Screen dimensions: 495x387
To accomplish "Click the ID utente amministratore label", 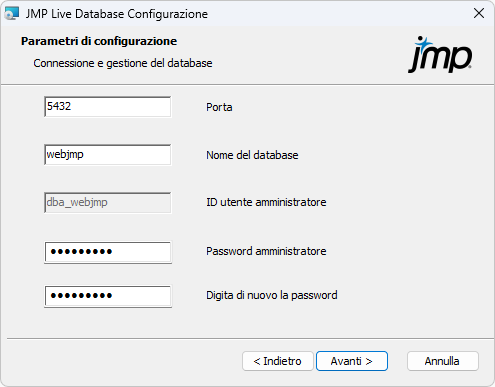I will 266,202.
